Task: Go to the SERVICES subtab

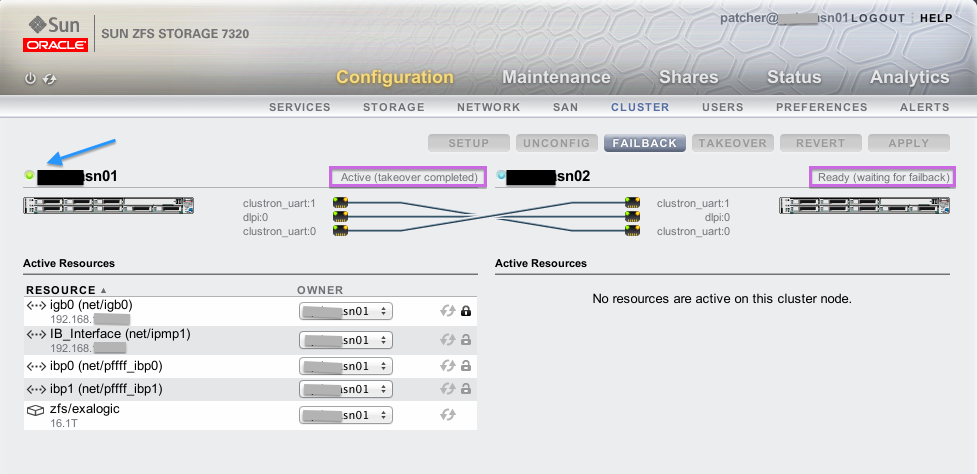Action: click(x=300, y=107)
